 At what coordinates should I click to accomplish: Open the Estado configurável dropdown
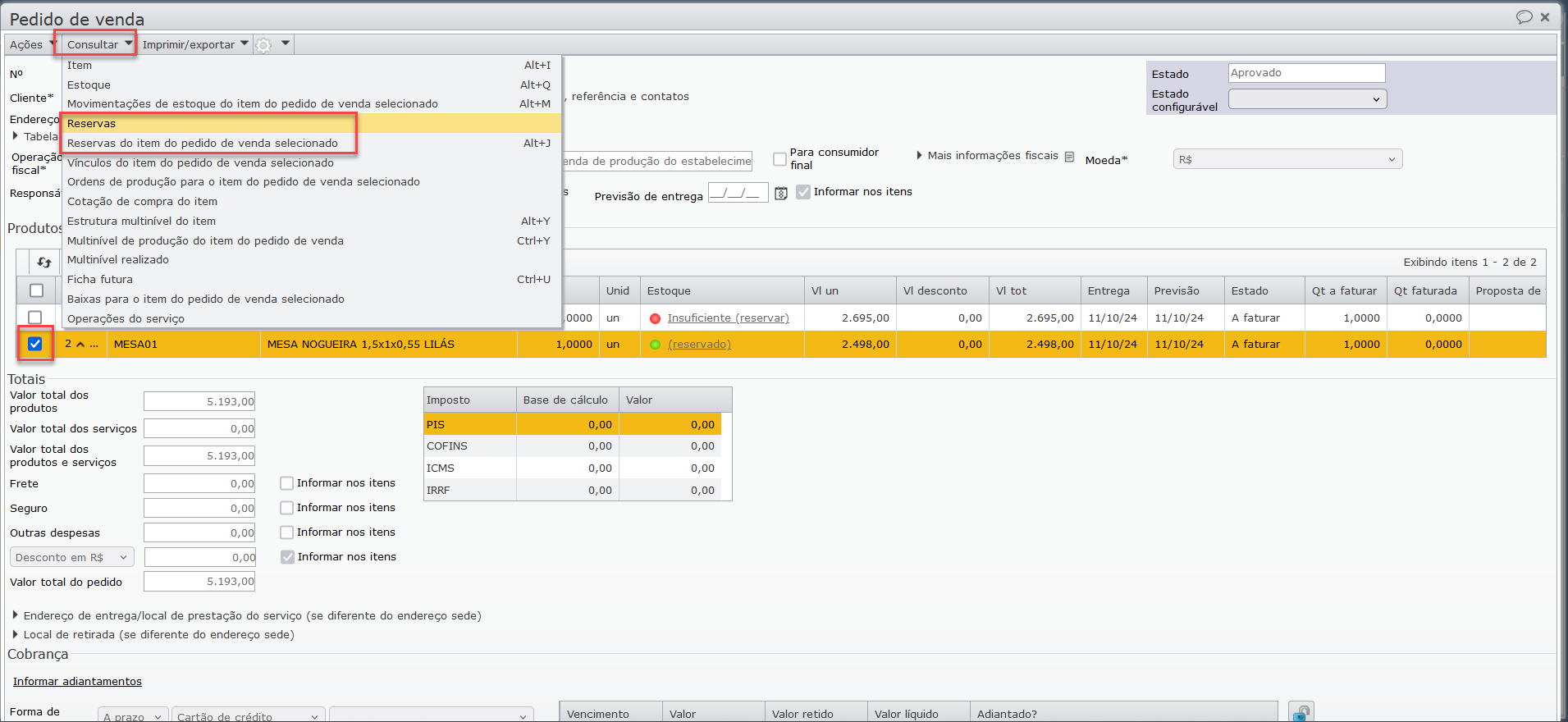(x=1307, y=99)
